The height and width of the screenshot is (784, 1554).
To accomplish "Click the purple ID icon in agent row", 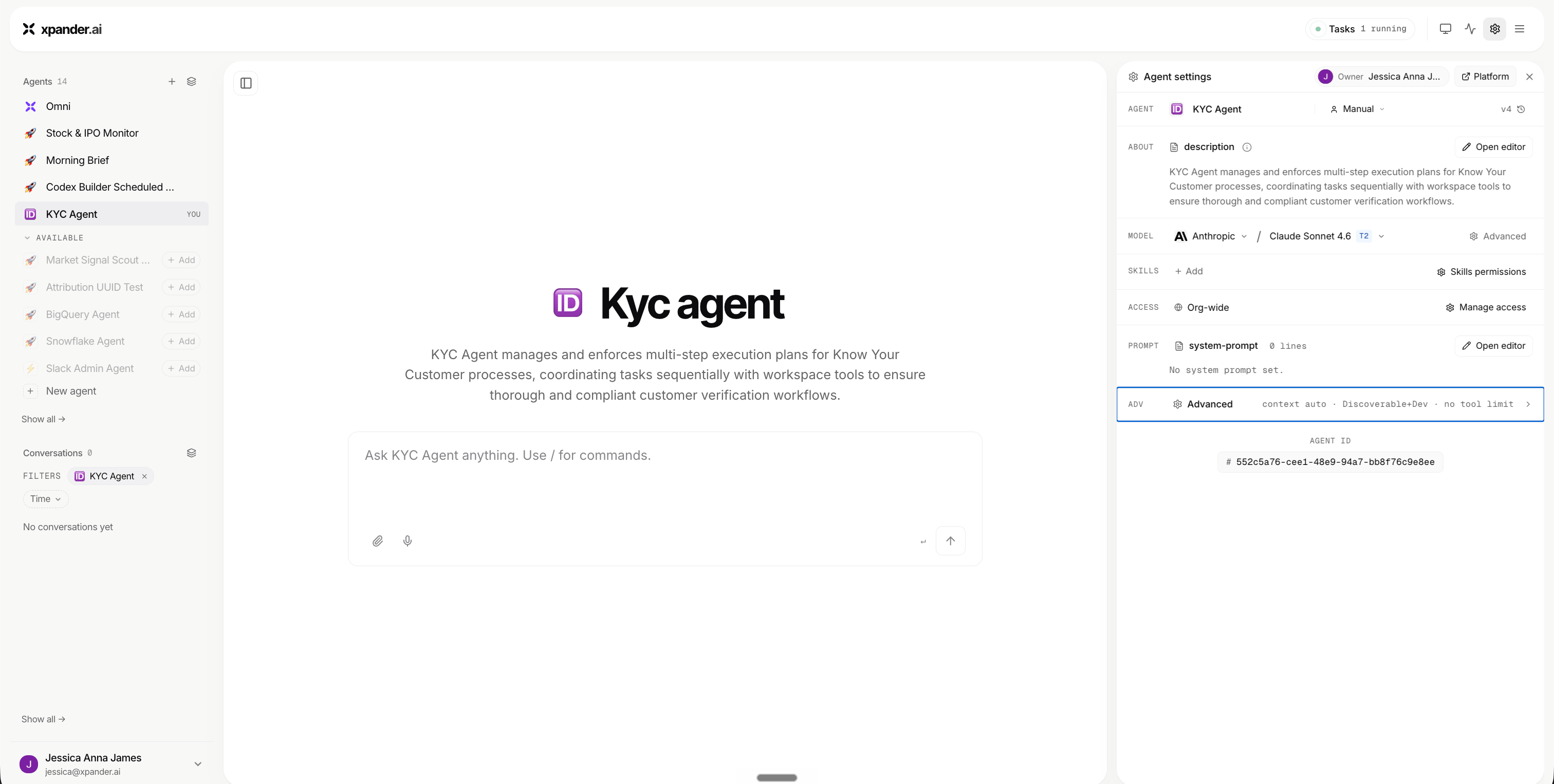I will pos(1177,109).
